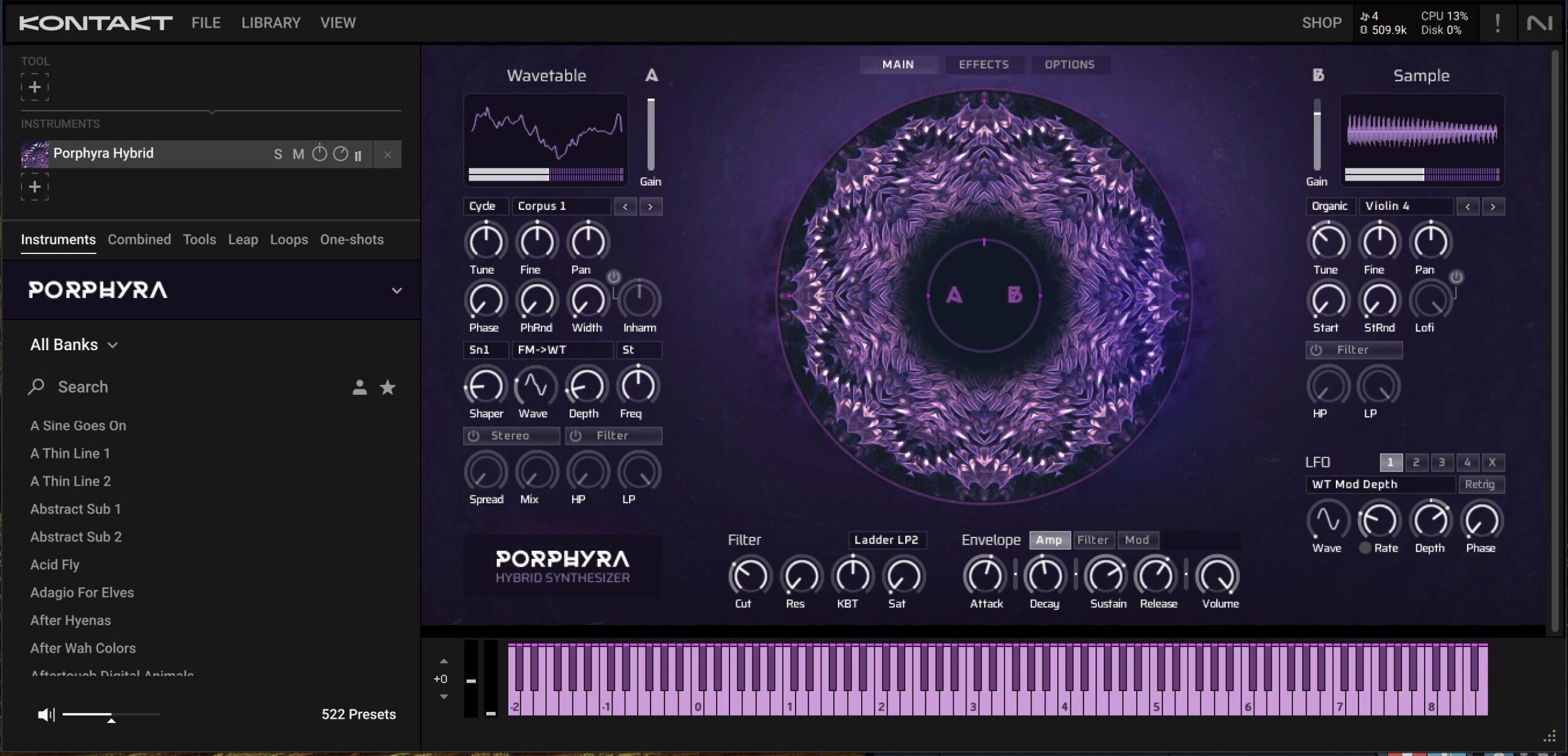Click the speaker preview volume icon
Image resolution: width=1568 pixels, height=756 pixels.
pyautogui.click(x=47, y=714)
